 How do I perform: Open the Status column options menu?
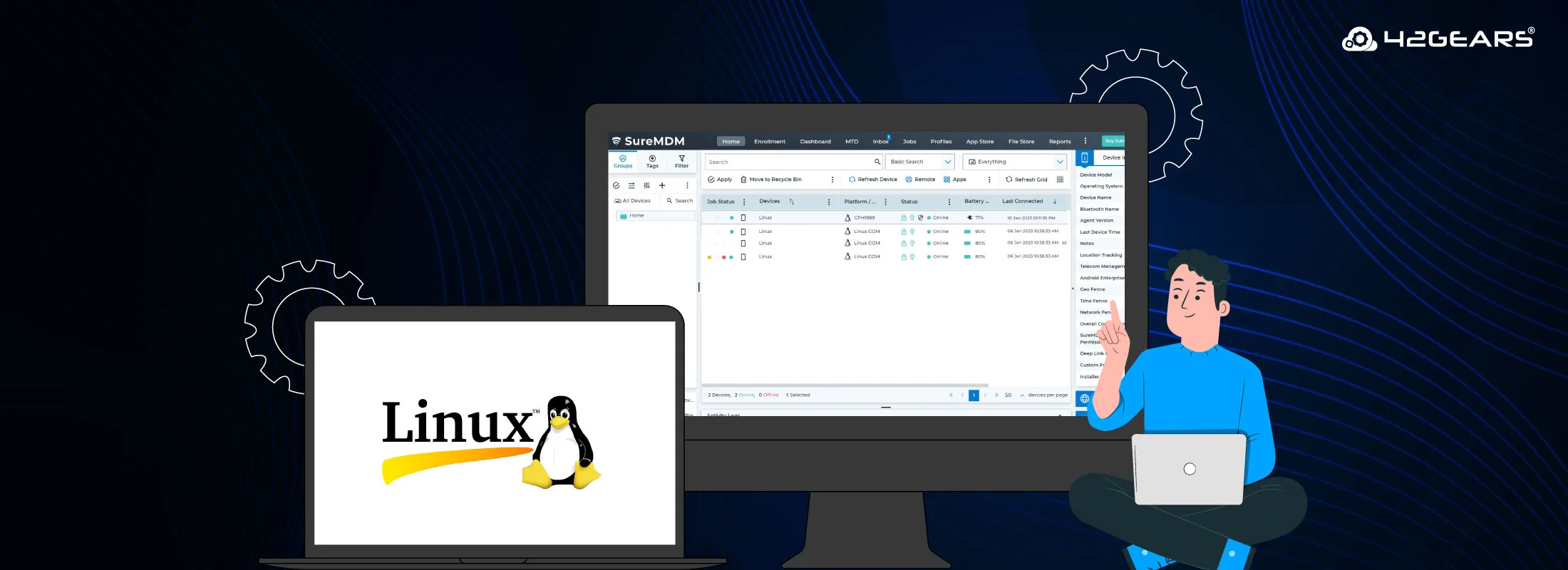point(949,202)
